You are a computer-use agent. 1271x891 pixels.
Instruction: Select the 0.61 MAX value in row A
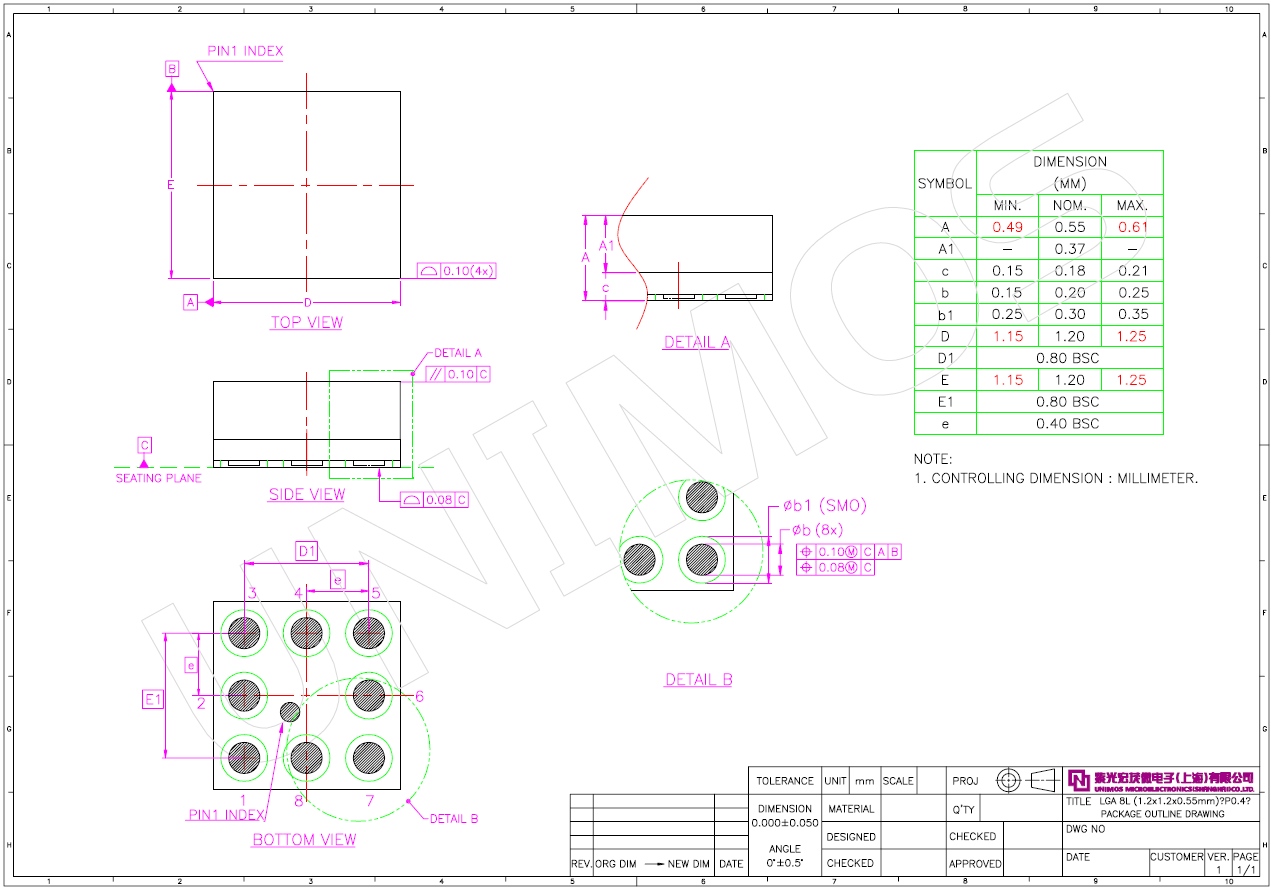pyautogui.click(x=1132, y=227)
